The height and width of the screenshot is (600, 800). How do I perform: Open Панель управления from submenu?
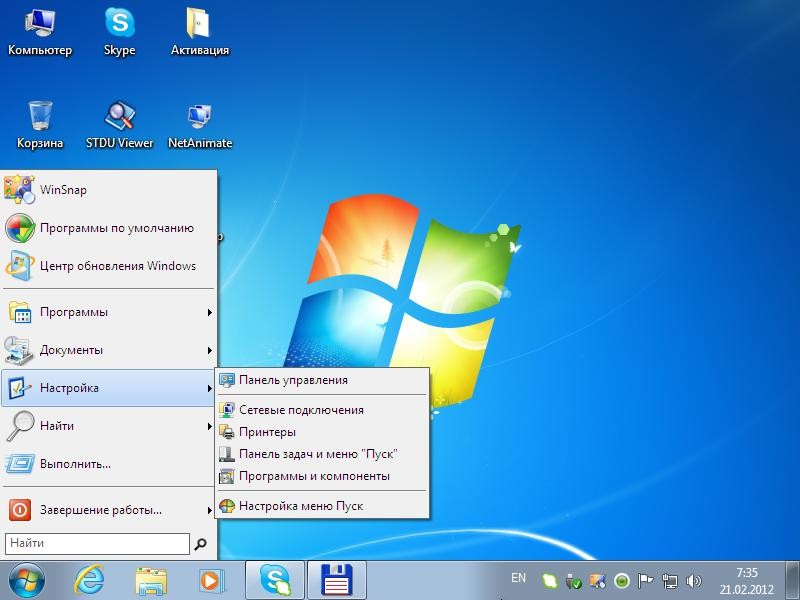(322, 380)
